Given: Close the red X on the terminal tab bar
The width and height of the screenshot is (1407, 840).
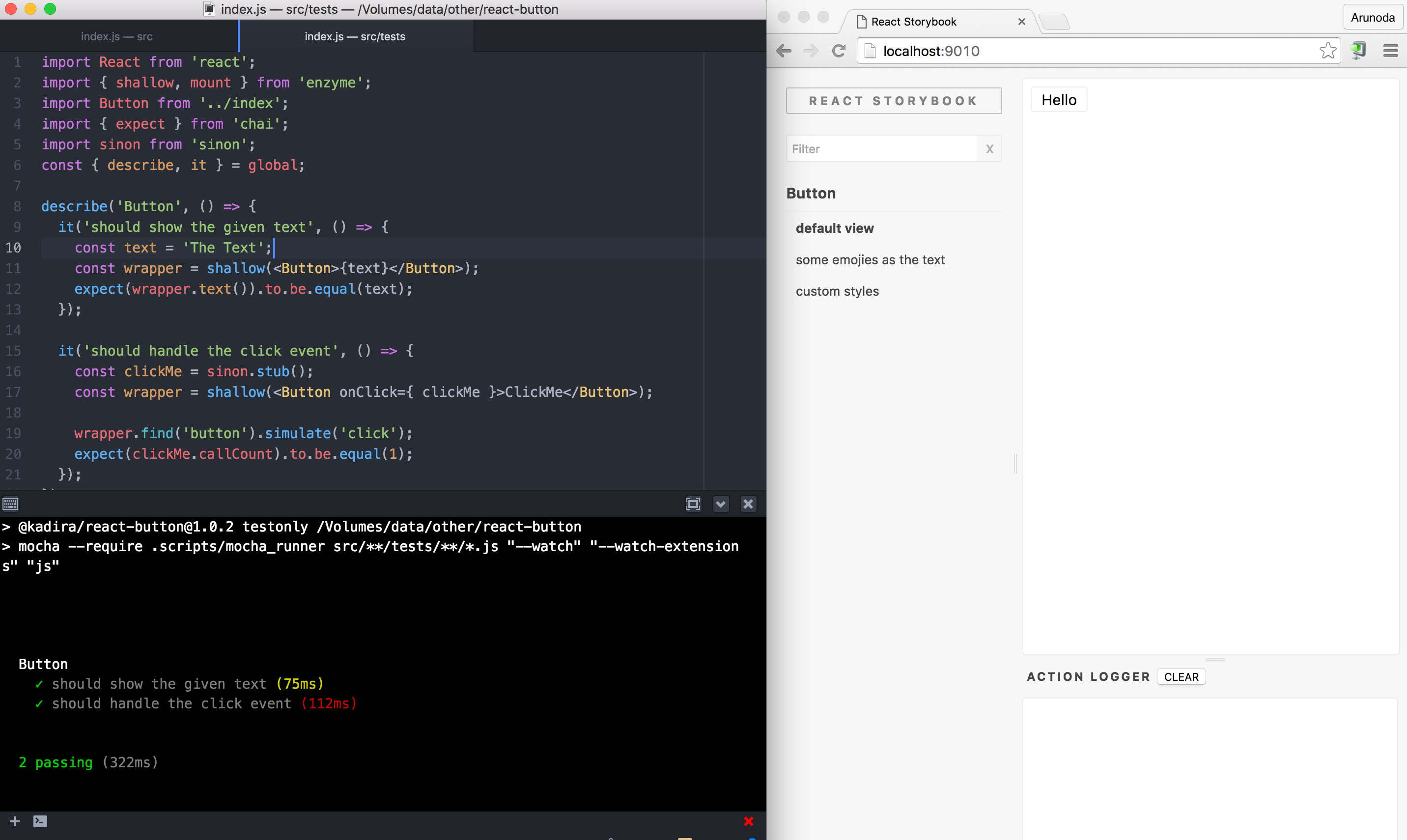Looking at the screenshot, I should click(x=748, y=821).
